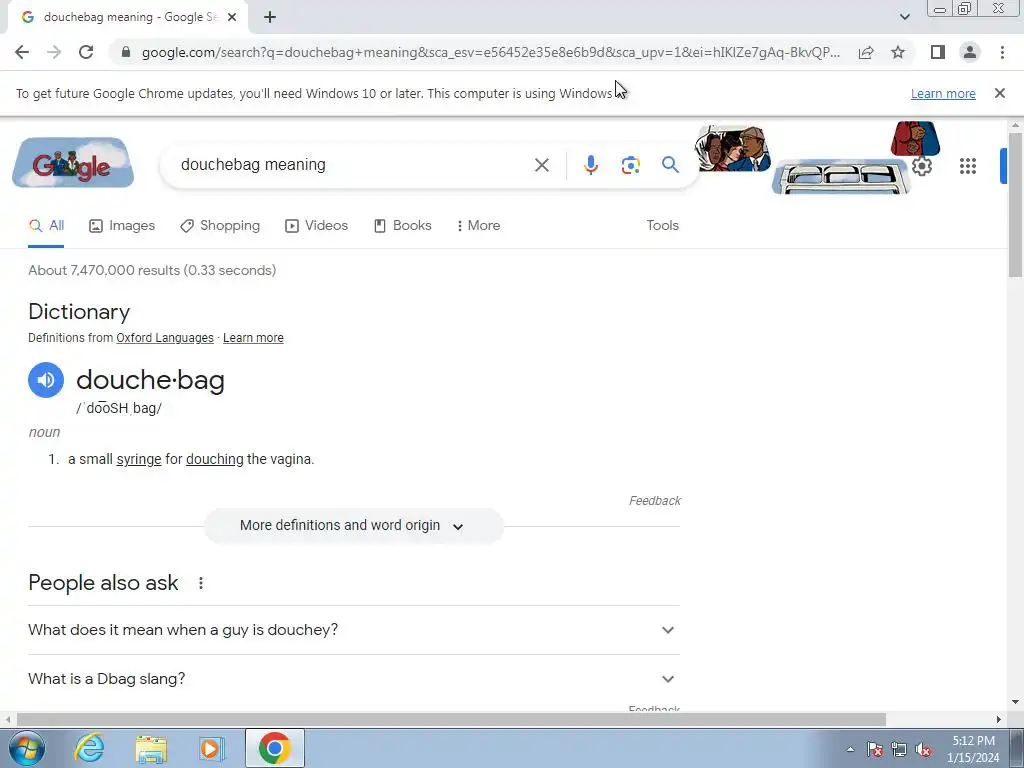The image size is (1024, 768).
Task: Open the network status tray icon
Action: pos(899,749)
